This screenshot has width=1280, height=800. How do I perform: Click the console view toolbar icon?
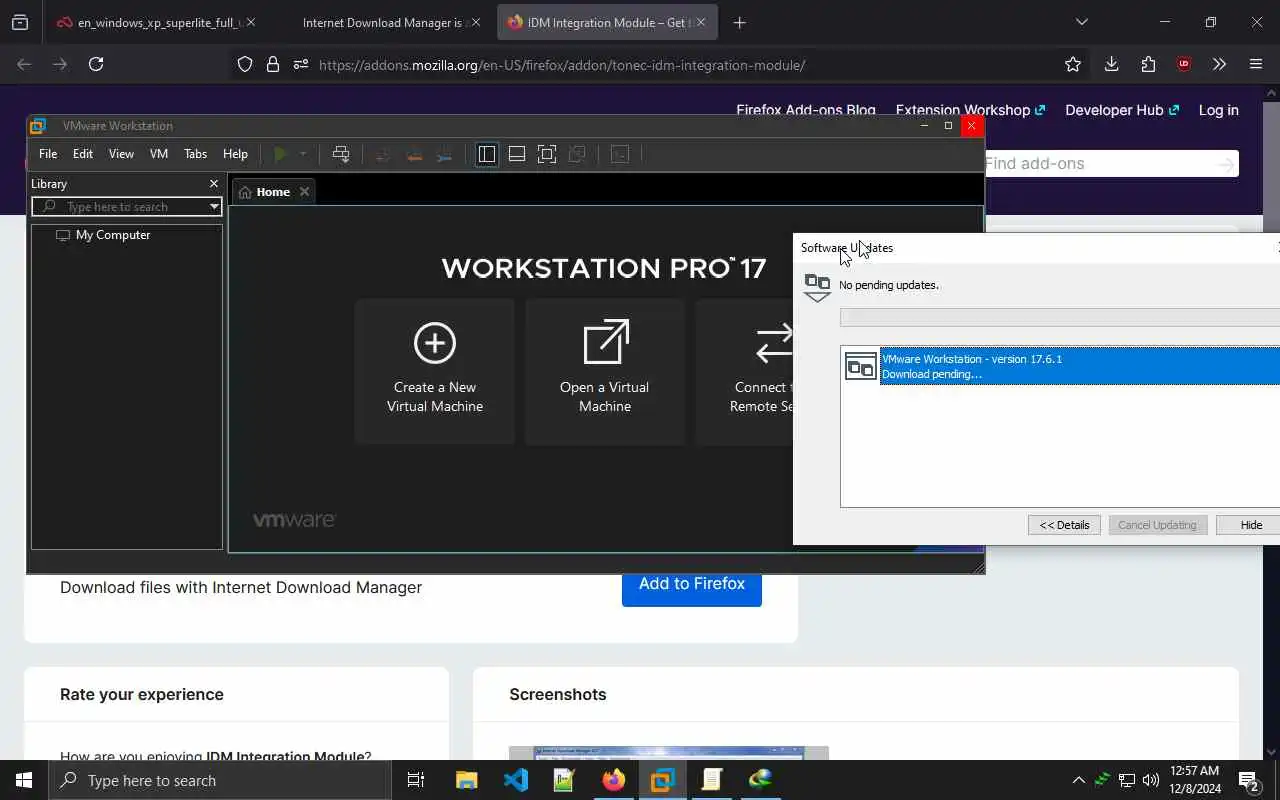(620, 154)
